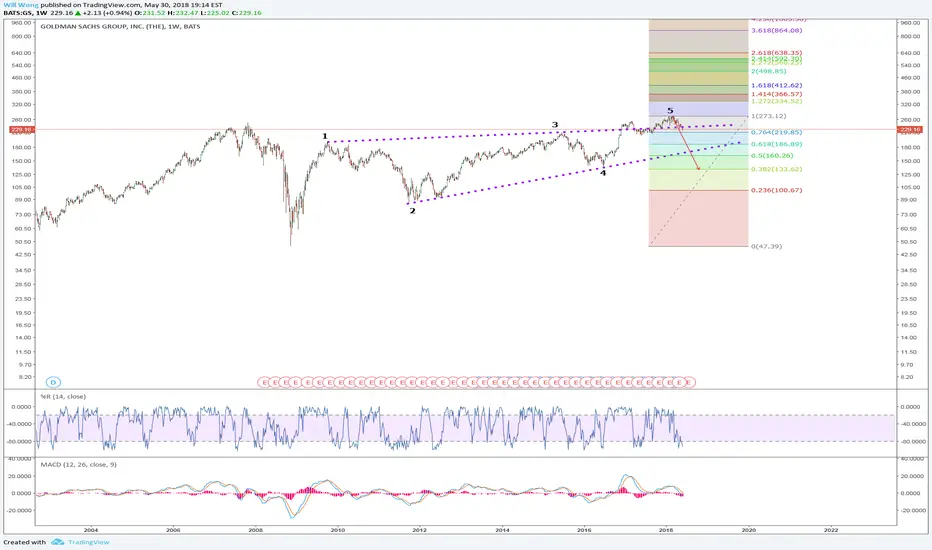
Task: Click the 20.0000 label on right MACD axis
Action: tap(913, 476)
